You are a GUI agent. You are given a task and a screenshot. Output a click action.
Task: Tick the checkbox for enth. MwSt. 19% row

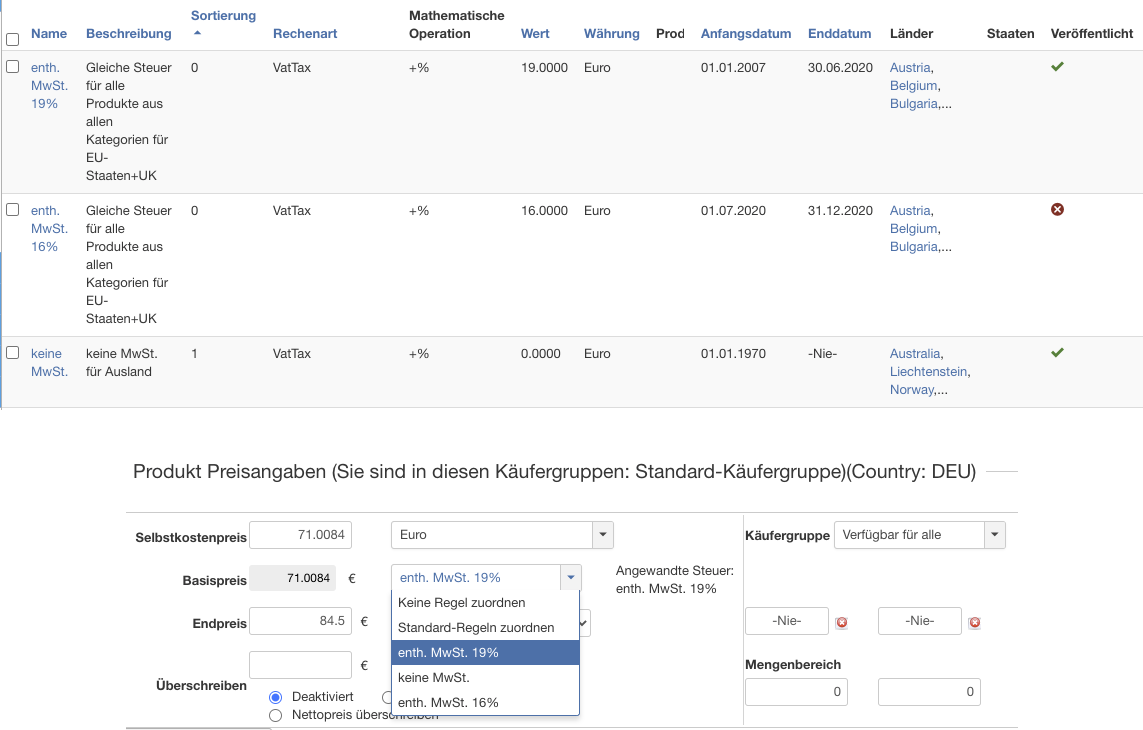tap(13, 67)
